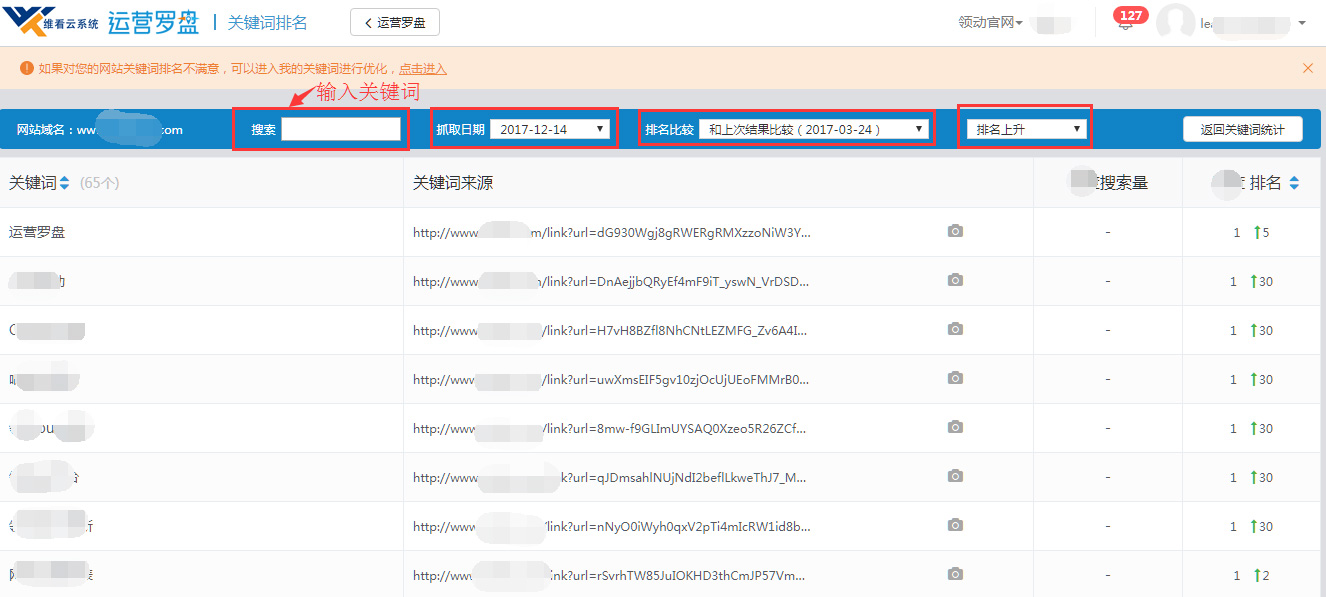
Task: Open the source link containing nNyO0iWyh0qxV2pTi4
Action: (x=611, y=526)
